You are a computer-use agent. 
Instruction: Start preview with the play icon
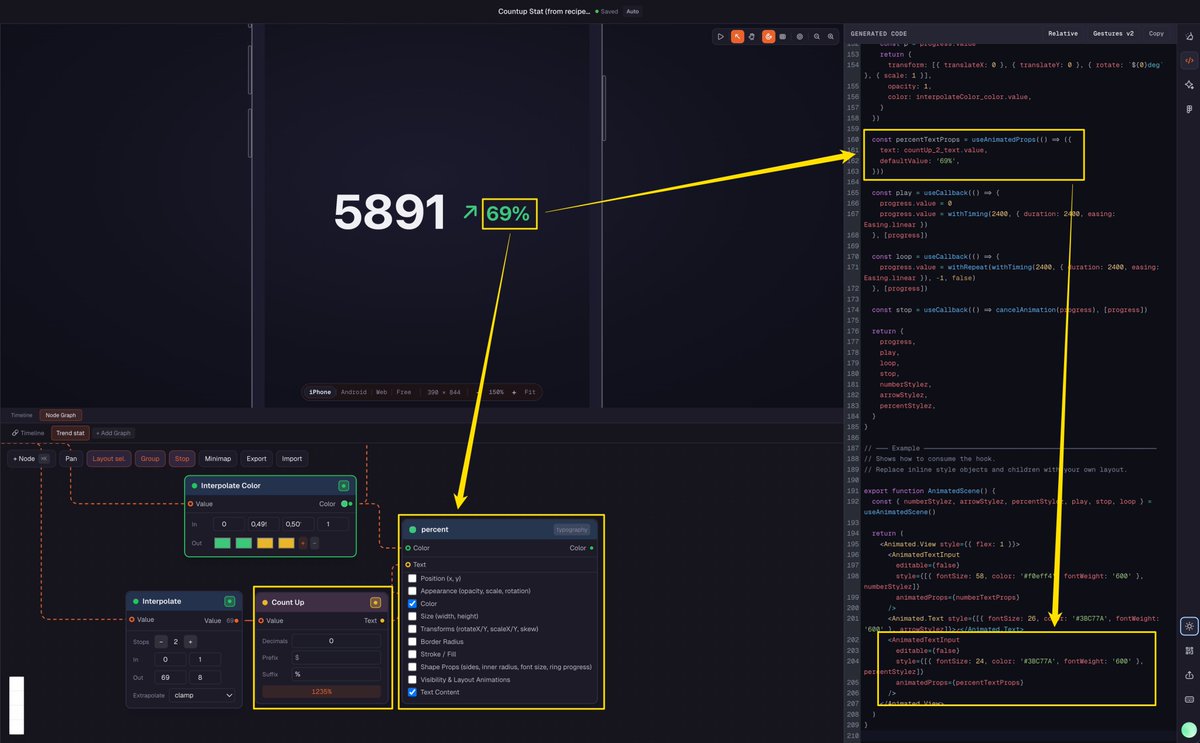click(x=720, y=36)
